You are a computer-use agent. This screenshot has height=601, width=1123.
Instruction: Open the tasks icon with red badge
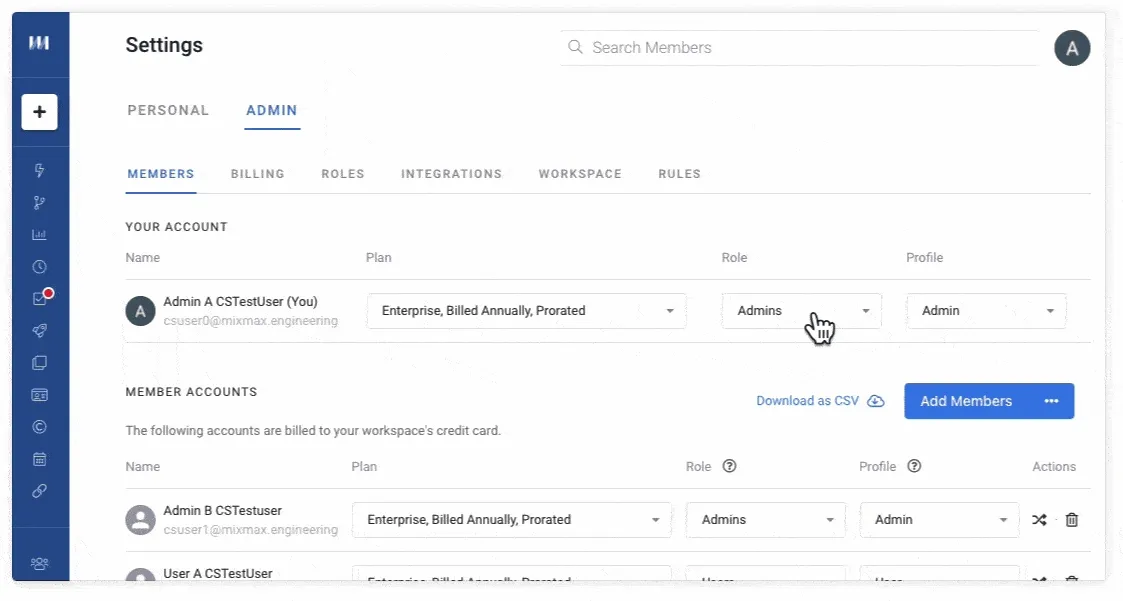click(x=41, y=297)
